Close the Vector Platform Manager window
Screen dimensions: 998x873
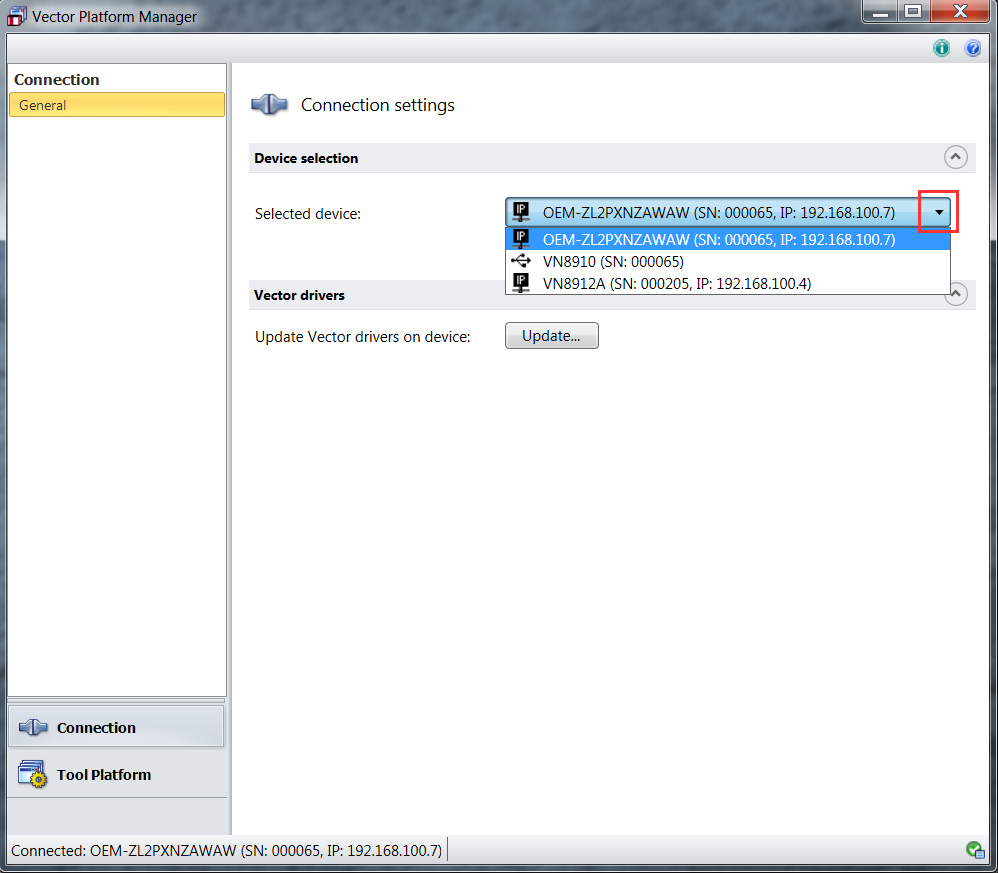point(958,12)
